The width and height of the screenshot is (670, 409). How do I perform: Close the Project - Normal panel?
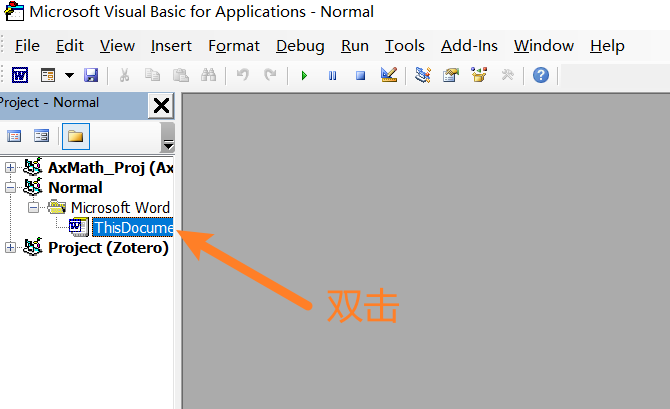161,106
